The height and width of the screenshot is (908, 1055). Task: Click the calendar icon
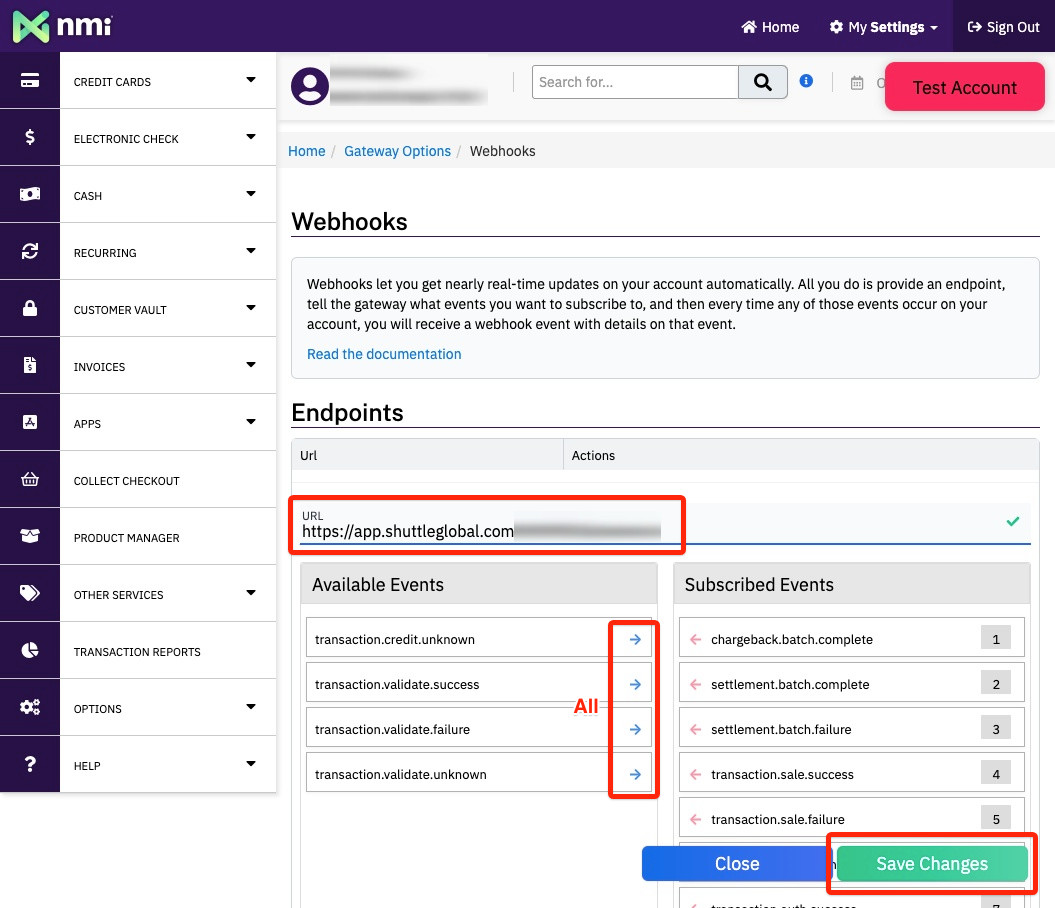[857, 83]
